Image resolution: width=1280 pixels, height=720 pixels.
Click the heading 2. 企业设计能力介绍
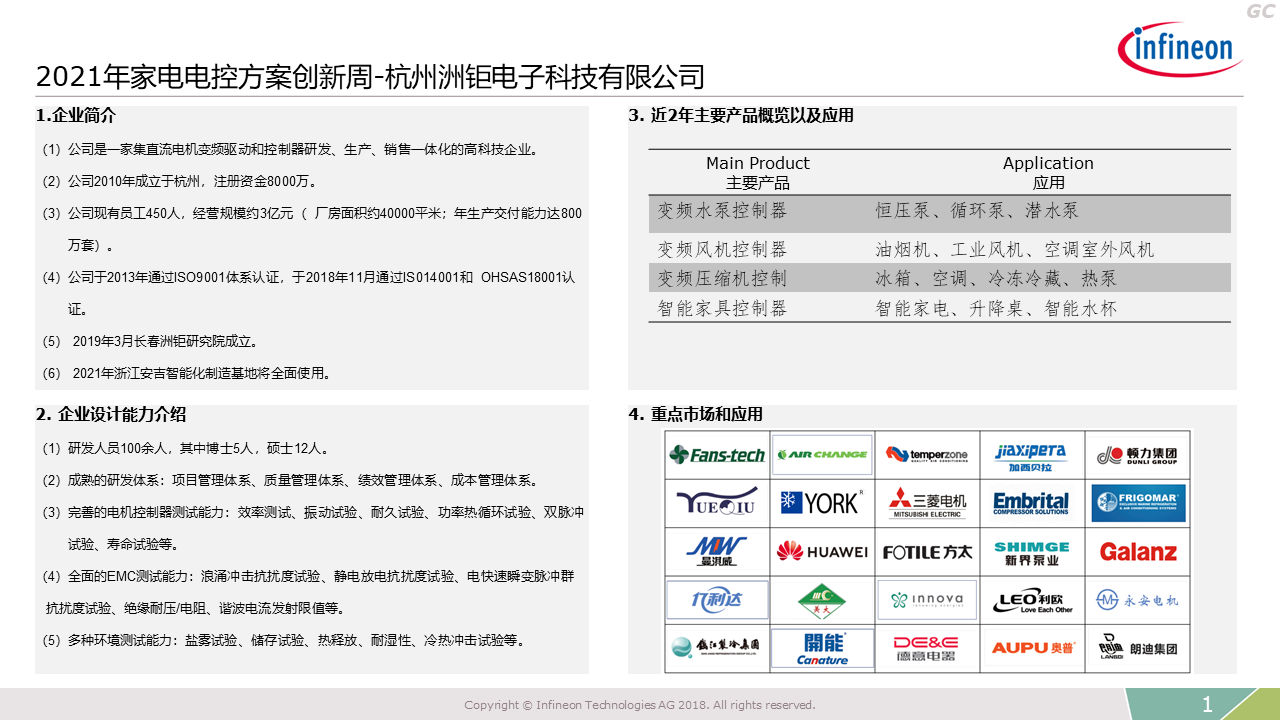point(111,415)
